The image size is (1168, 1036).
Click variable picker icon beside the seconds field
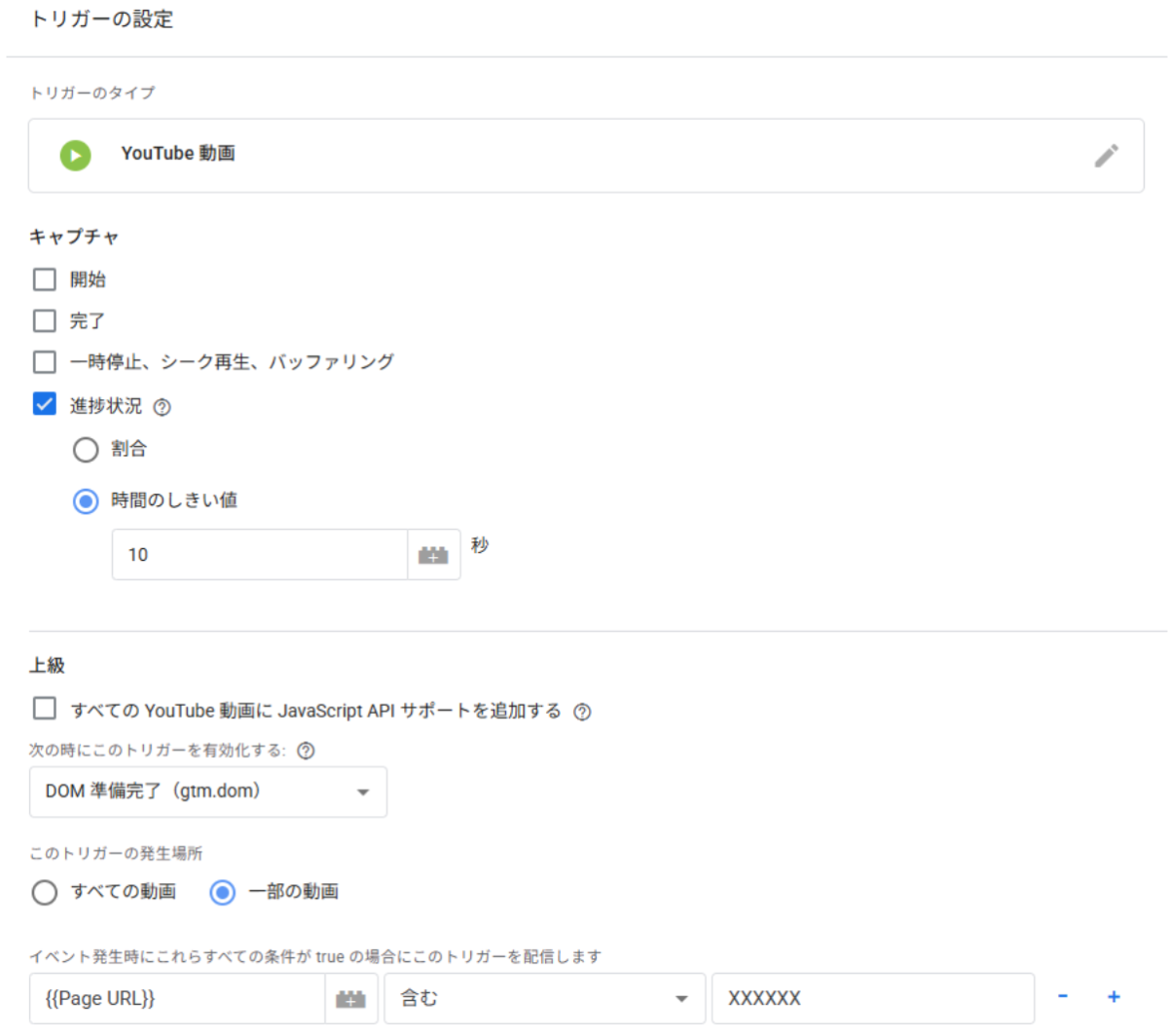pyautogui.click(x=433, y=555)
